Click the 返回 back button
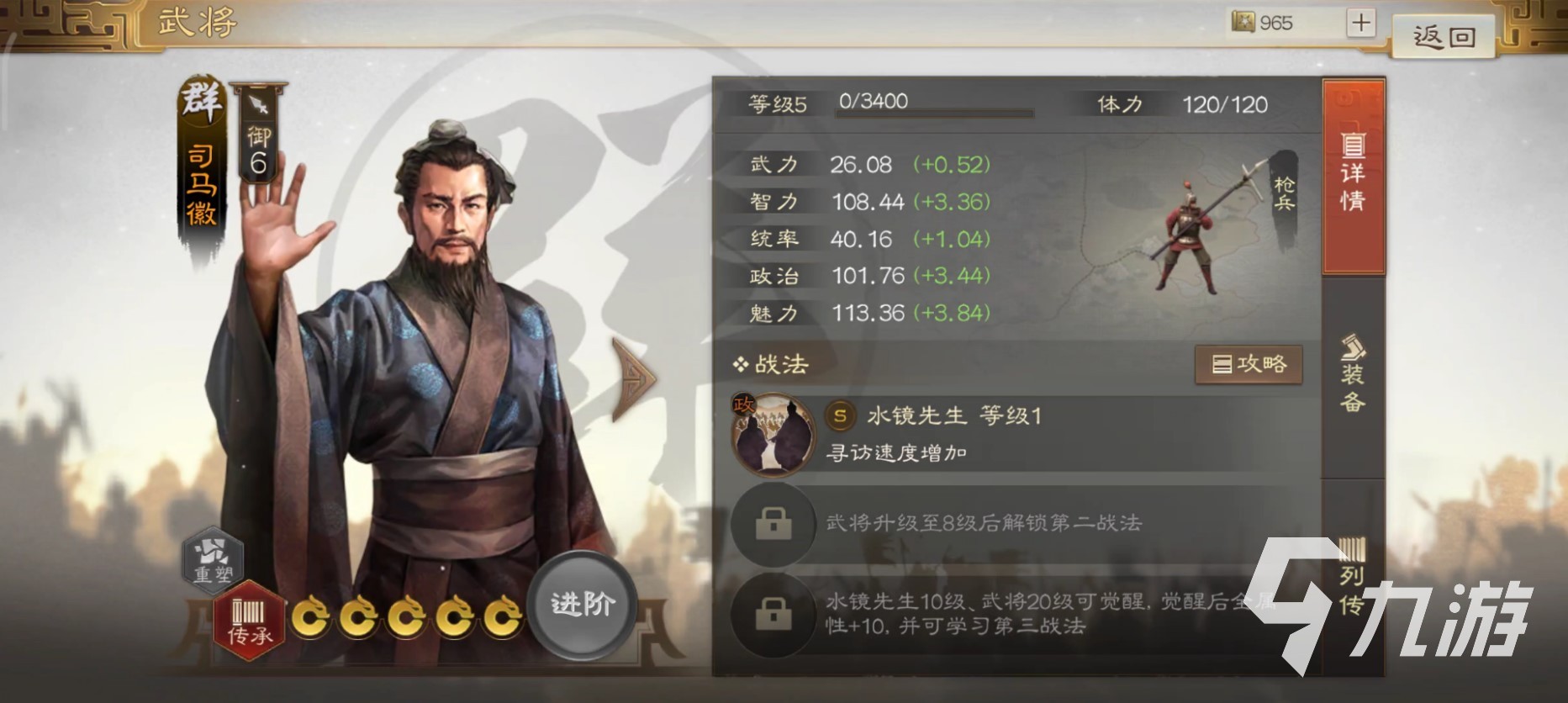 tap(1444, 36)
